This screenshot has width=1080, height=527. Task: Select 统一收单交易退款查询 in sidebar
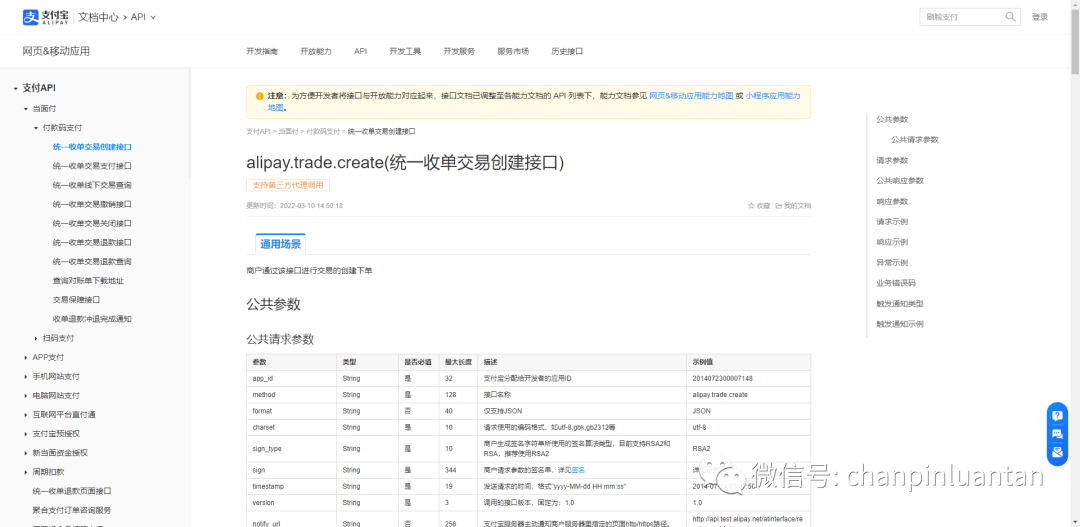pyautogui.click(x=92, y=262)
